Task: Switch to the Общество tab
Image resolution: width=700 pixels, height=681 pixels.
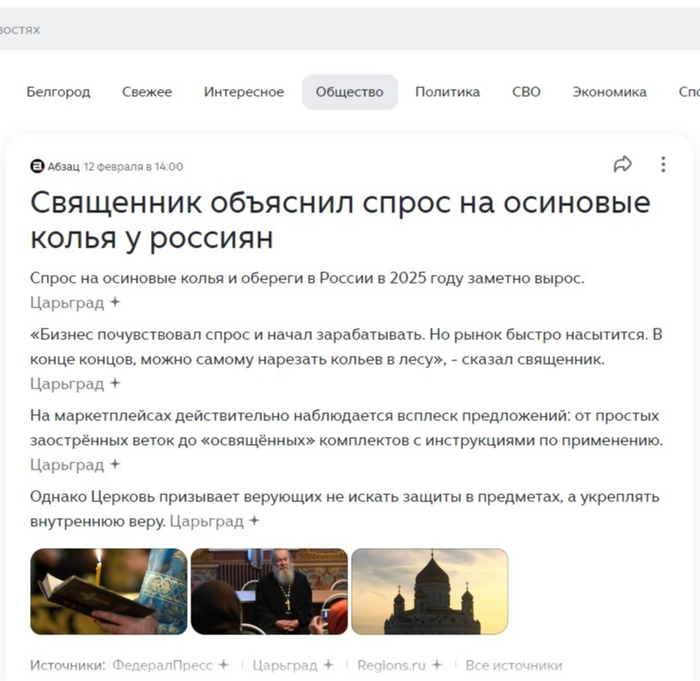Action: [350, 92]
